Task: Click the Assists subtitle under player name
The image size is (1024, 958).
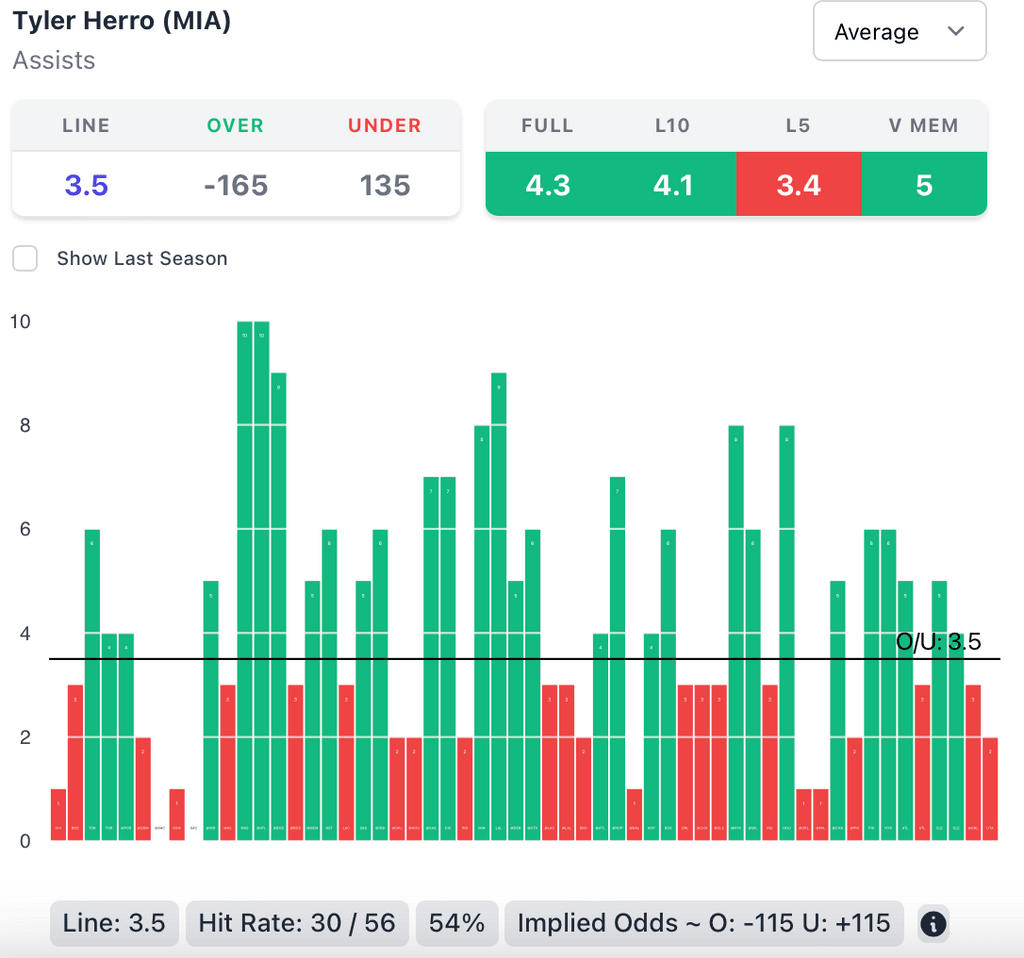Action: [54, 60]
